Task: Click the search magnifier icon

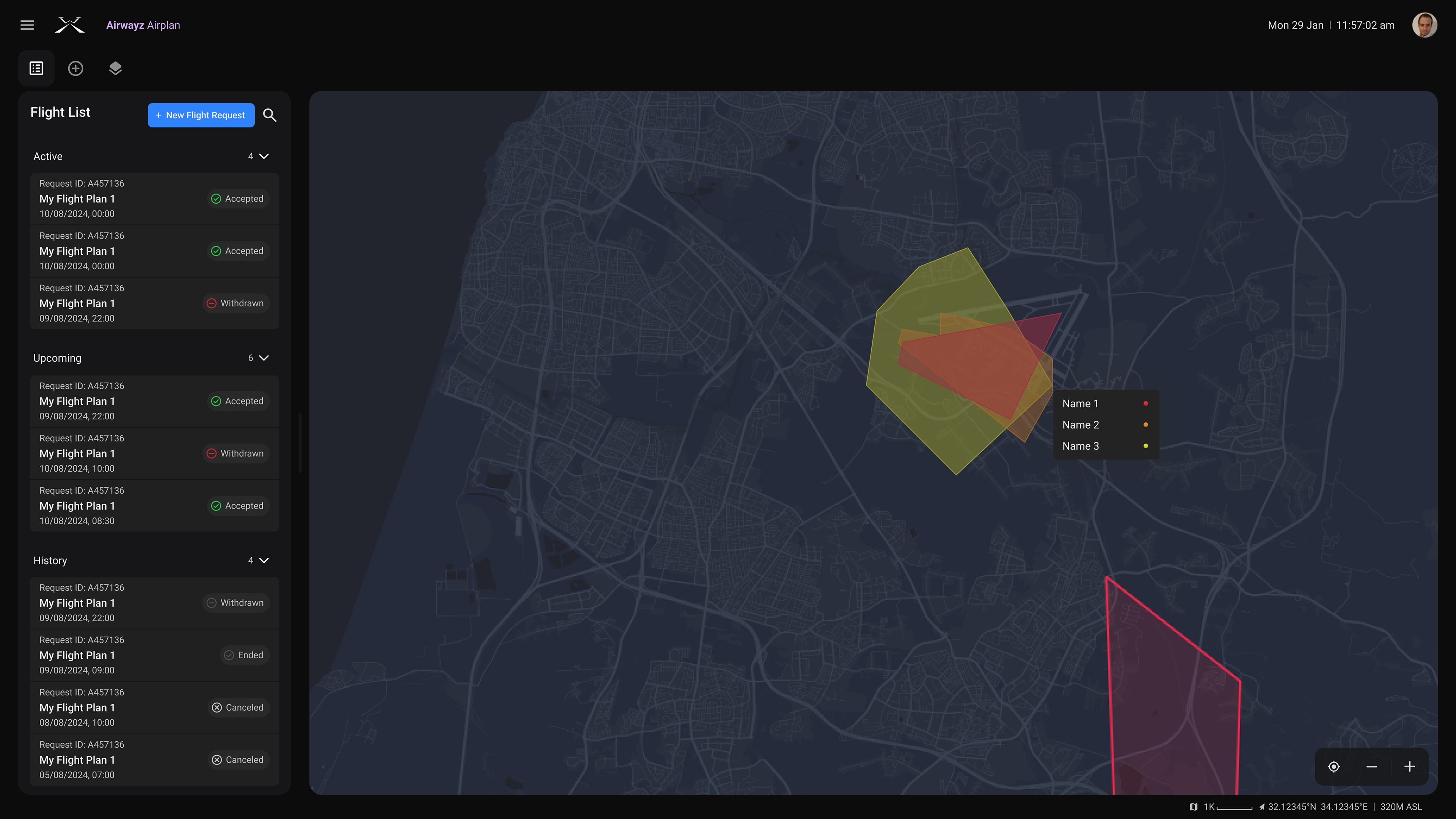Action: tap(270, 115)
